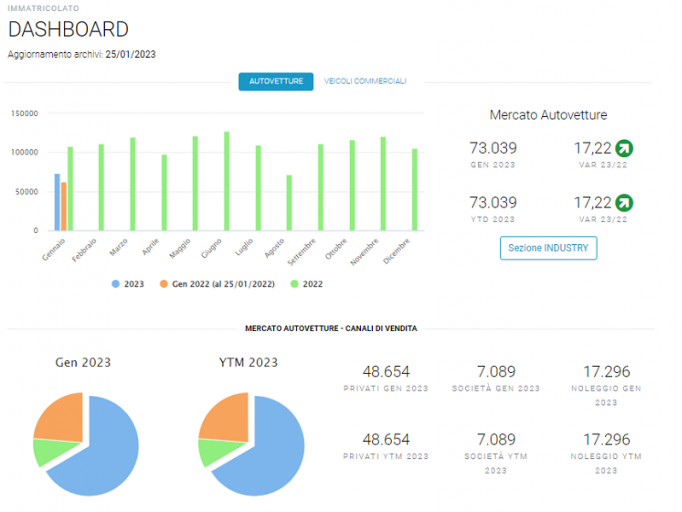The width and height of the screenshot is (682, 512).
Task: Click the Febbraio axis label
Action: point(84,250)
